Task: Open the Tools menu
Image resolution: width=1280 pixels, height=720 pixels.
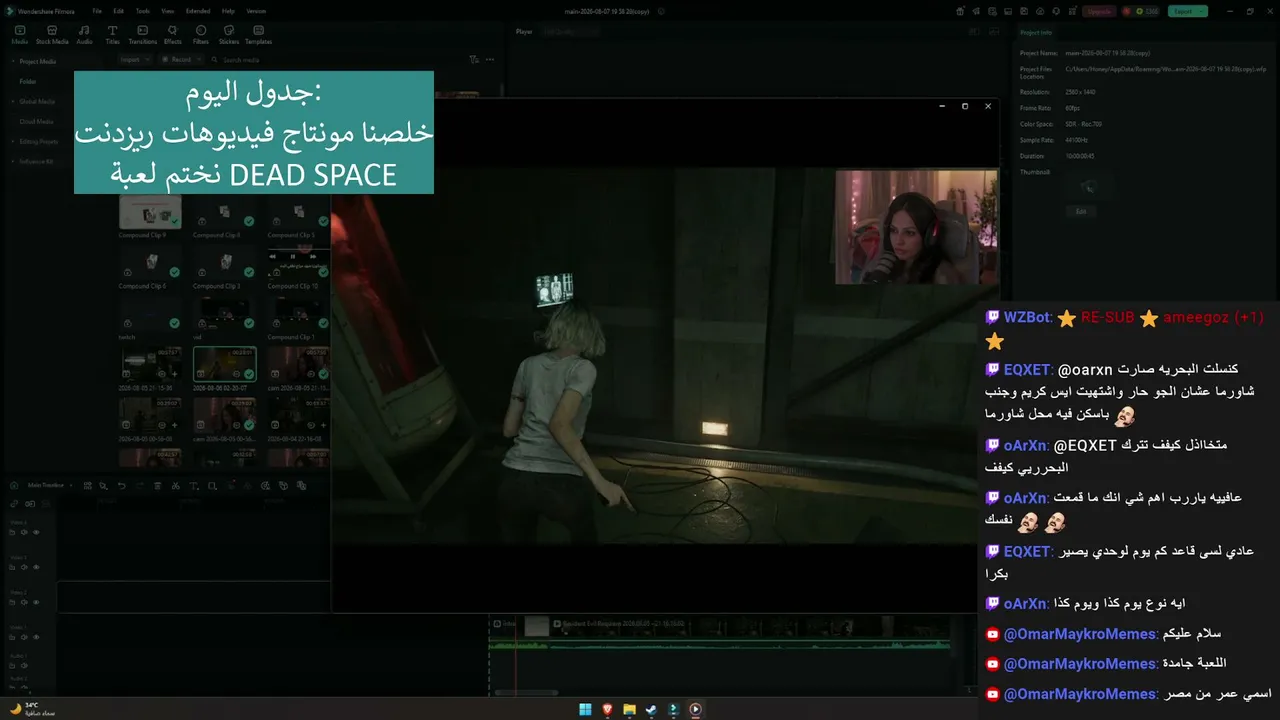Action: [143, 11]
